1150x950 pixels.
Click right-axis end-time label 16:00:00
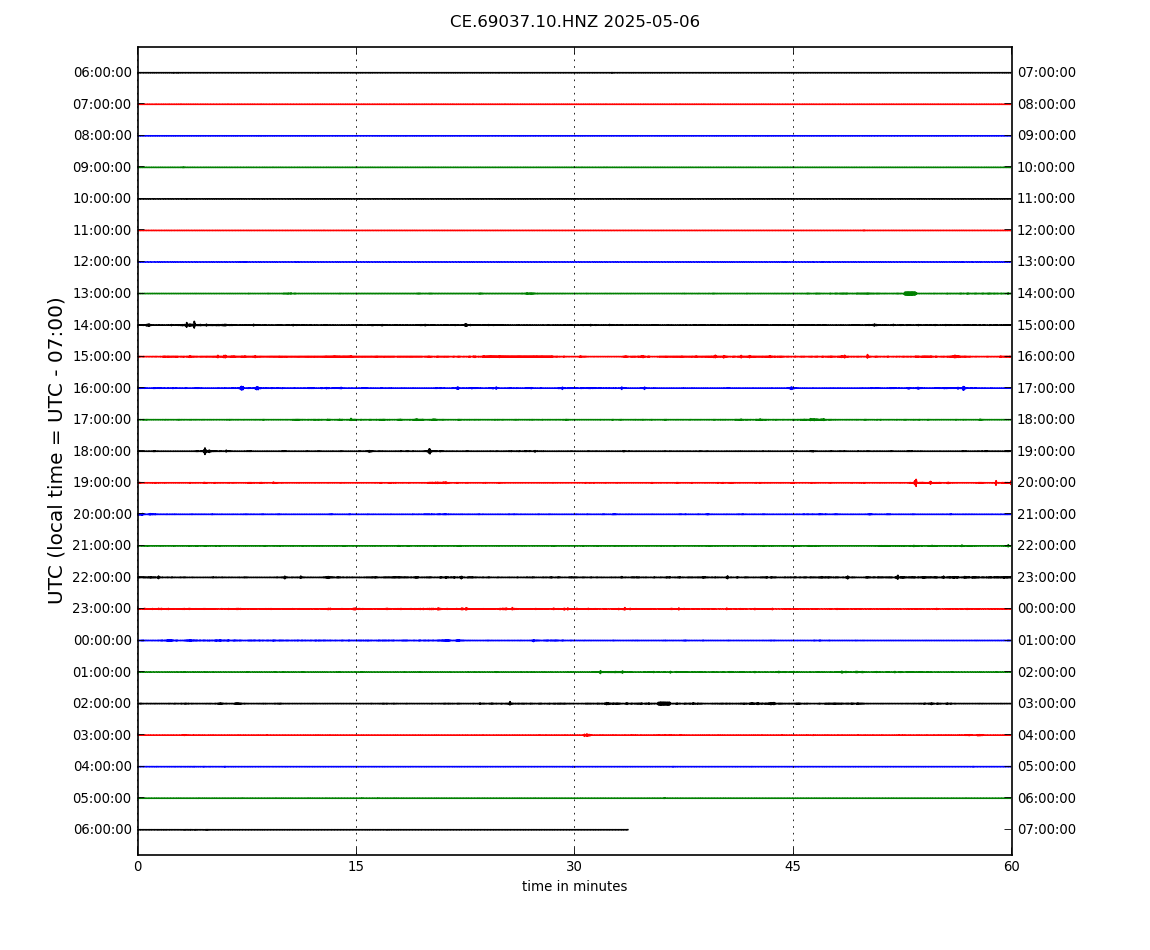pos(1047,357)
